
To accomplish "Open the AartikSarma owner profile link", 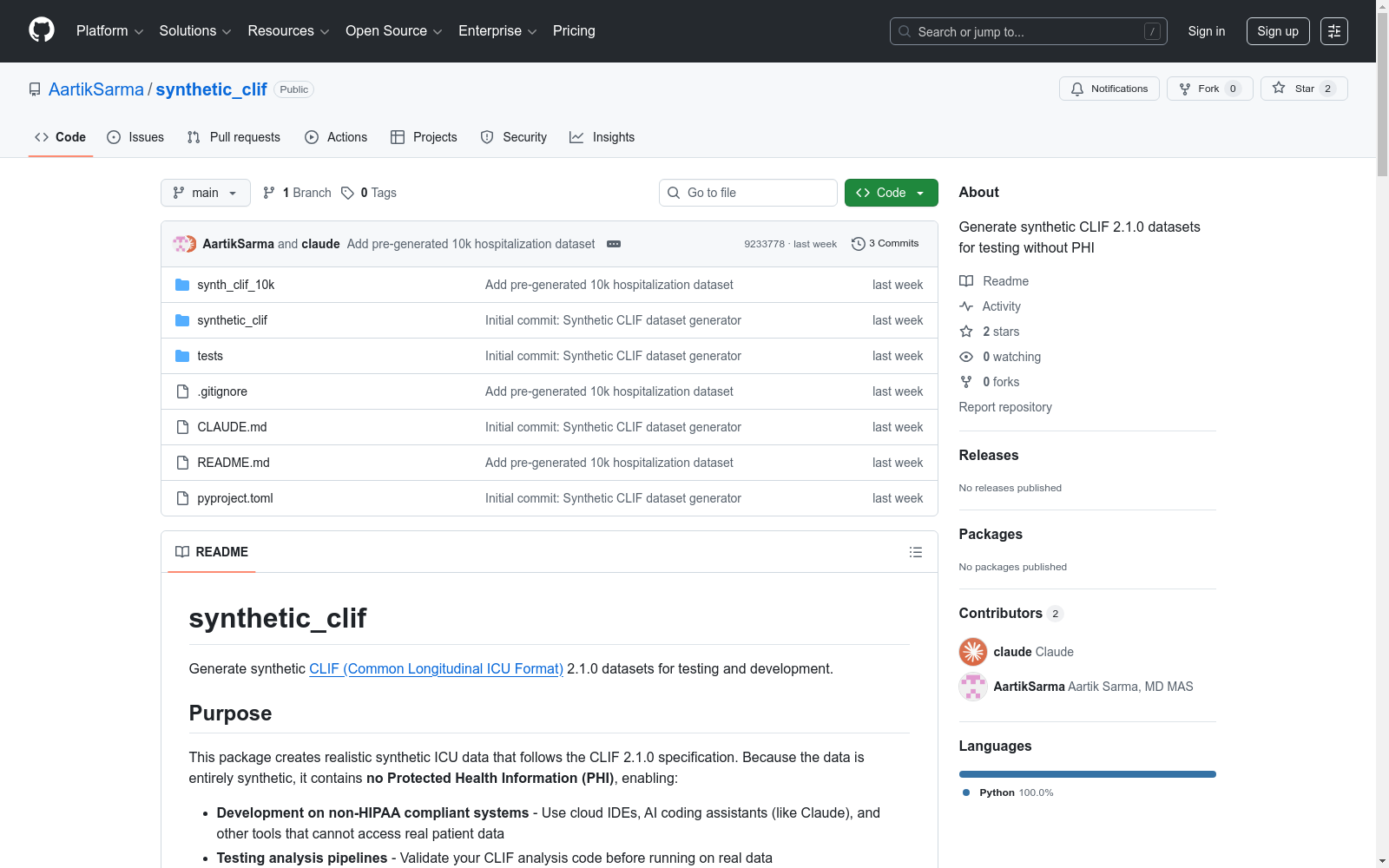I will pos(96,89).
